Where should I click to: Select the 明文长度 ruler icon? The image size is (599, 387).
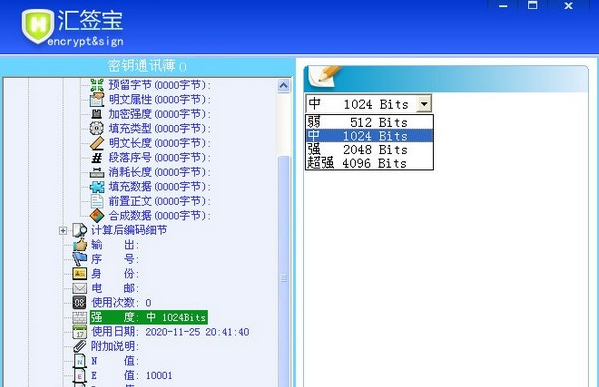(97, 143)
